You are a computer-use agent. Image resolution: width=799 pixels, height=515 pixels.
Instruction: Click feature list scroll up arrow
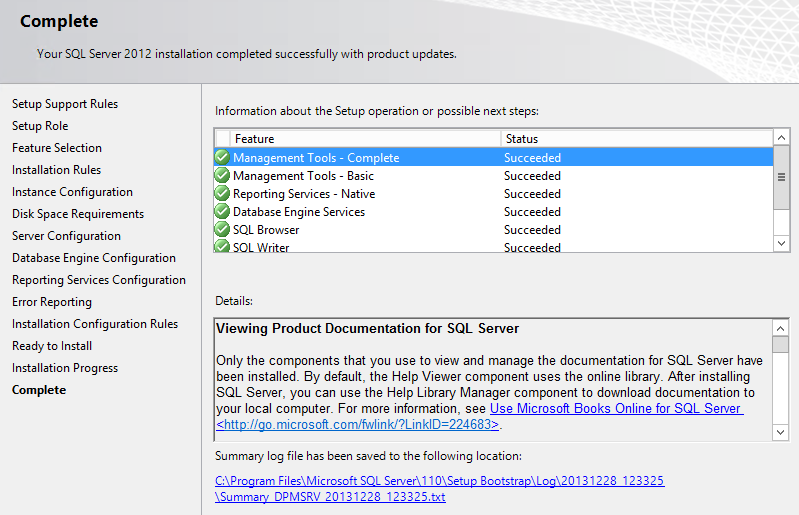coord(781,138)
